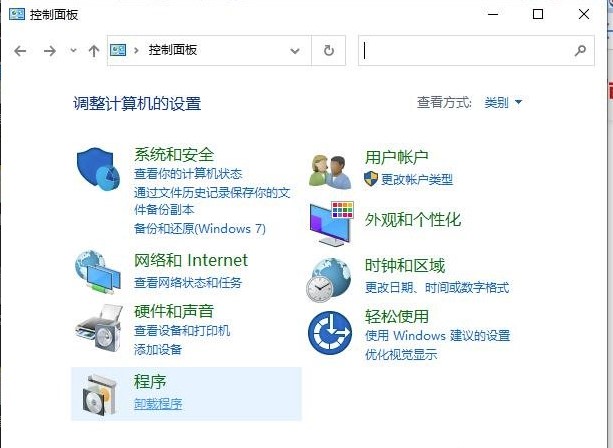Viewport: 613px width, 448px height.
Task: Click the 更改帐户类型 link
Action: point(417,179)
